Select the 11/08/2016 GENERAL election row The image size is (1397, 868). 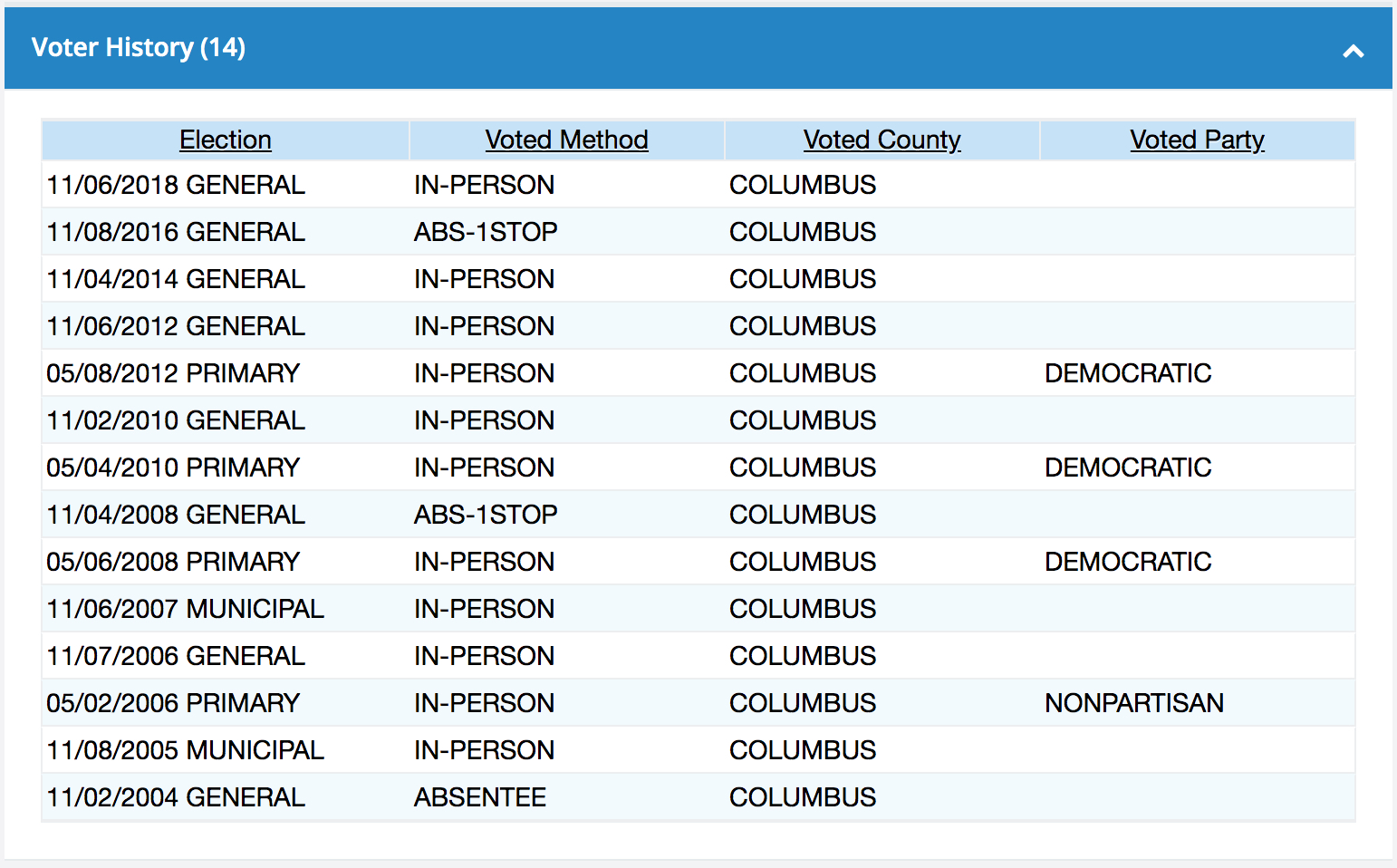click(176, 232)
